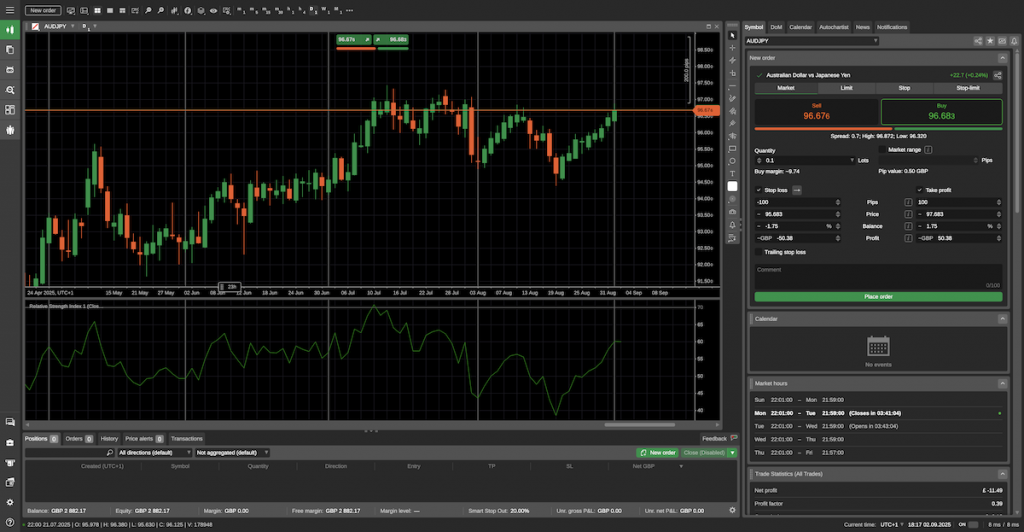Screen dimensions: 1024x532
Task: Show more timeframes with ellipsis button
Action: tap(349, 10)
